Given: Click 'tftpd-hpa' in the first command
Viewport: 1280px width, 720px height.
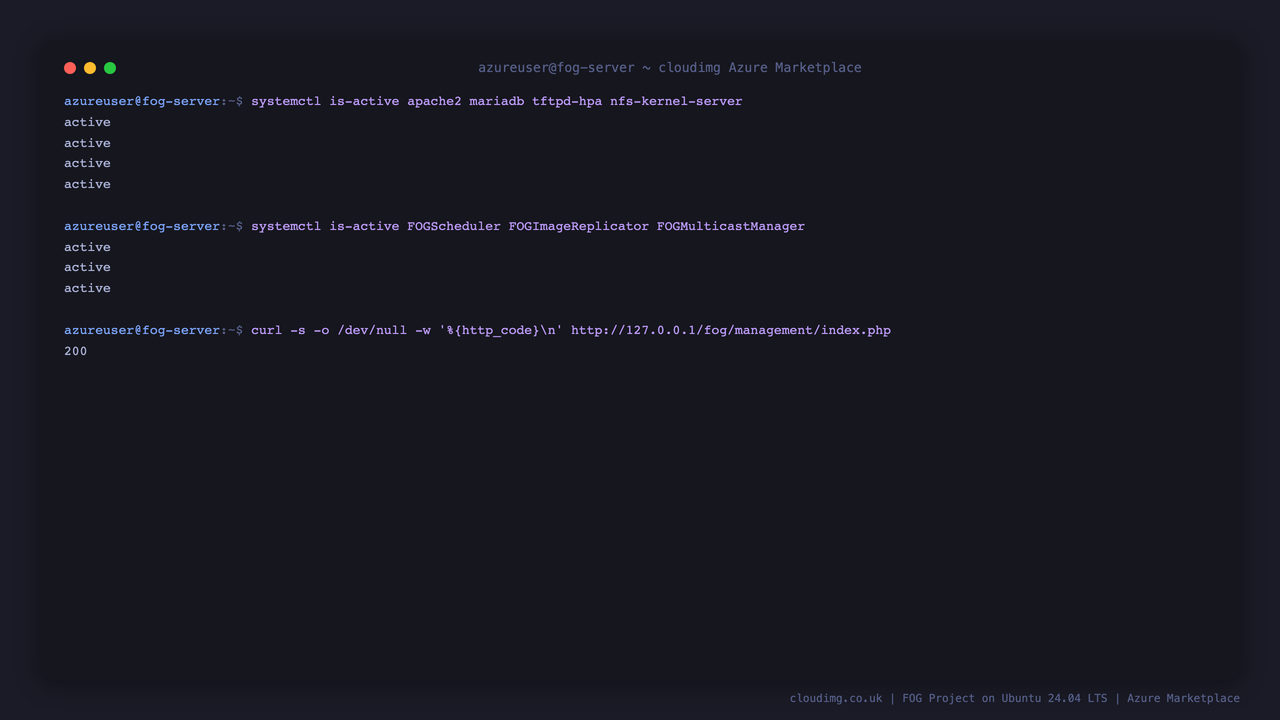Looking at the screenshot, I should click(x=567, y=101).
